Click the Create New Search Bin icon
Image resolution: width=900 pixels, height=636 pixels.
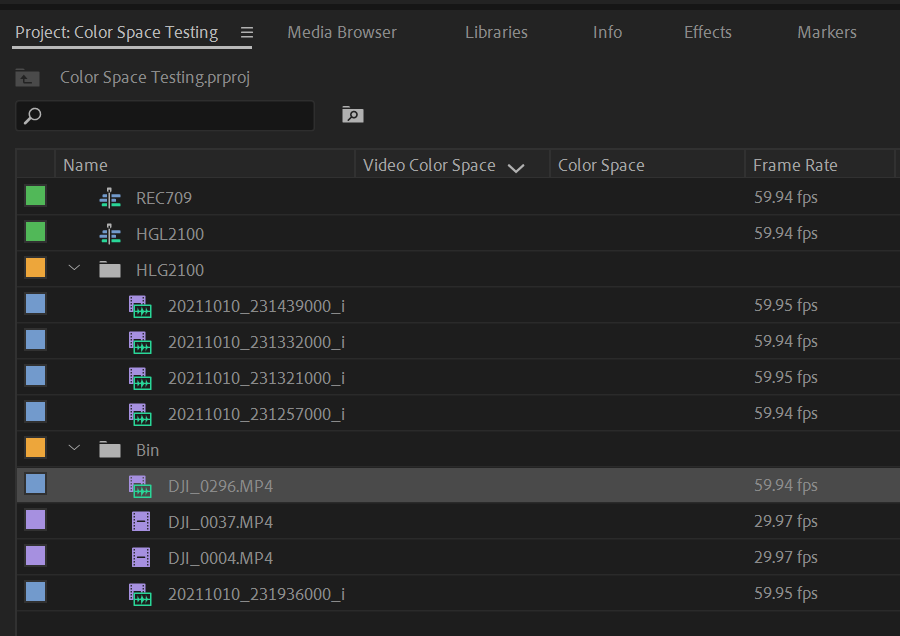pyautogui.click(x=352, y=115)
